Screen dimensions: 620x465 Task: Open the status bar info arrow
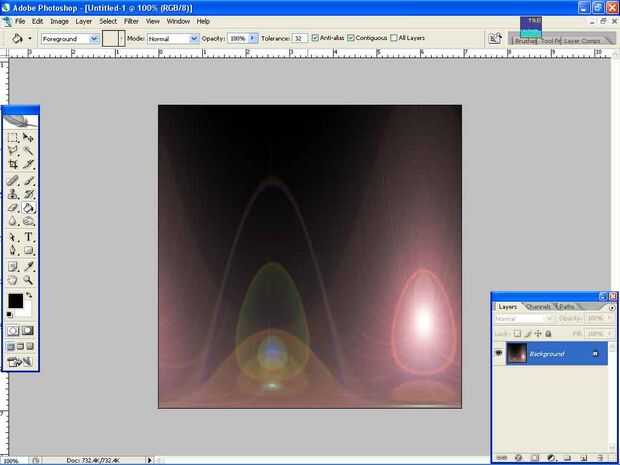[149, 460]
